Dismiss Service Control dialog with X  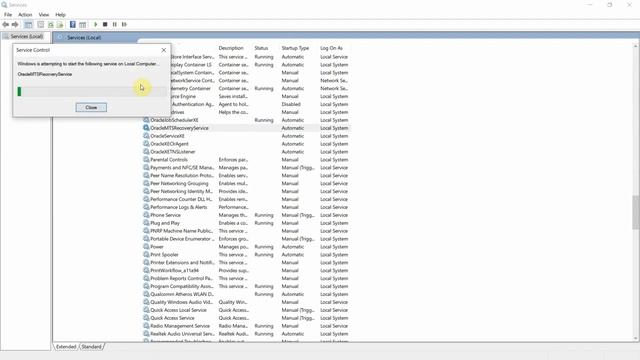[x=164, y=50]
